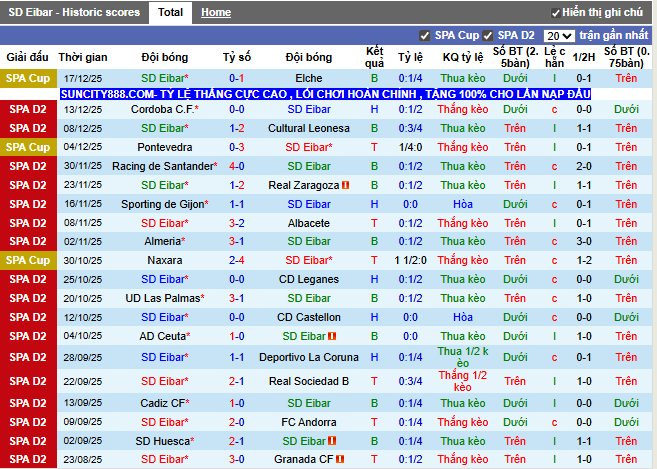Click red card icon next to Granada CF

340,459
